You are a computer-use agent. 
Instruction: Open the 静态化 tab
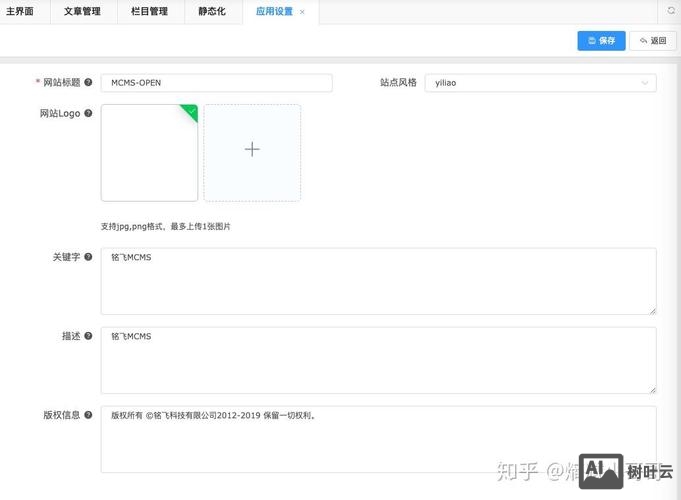pyautogui.click(x=212, y=11)
